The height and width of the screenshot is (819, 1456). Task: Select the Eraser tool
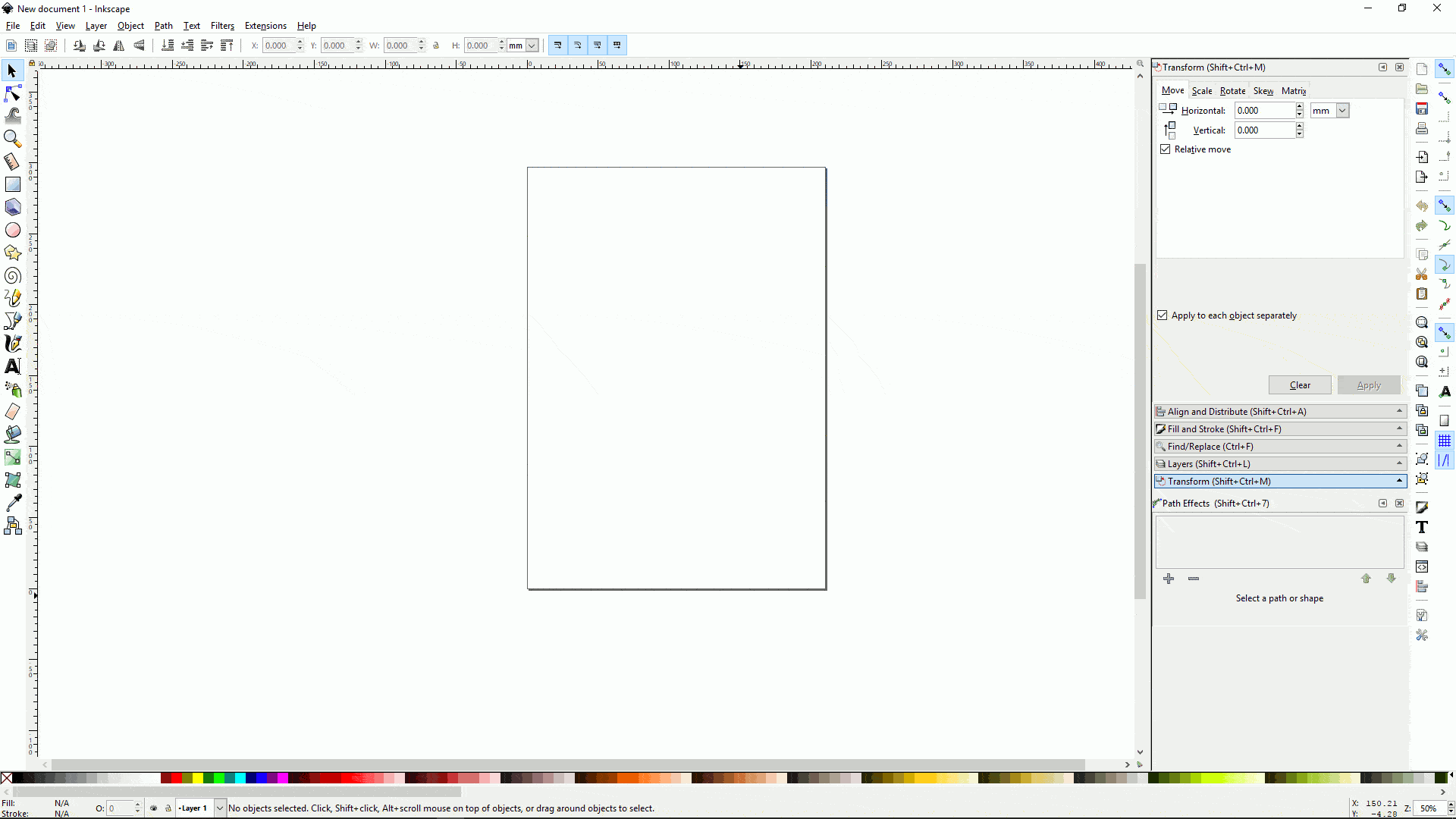(13, 412)
